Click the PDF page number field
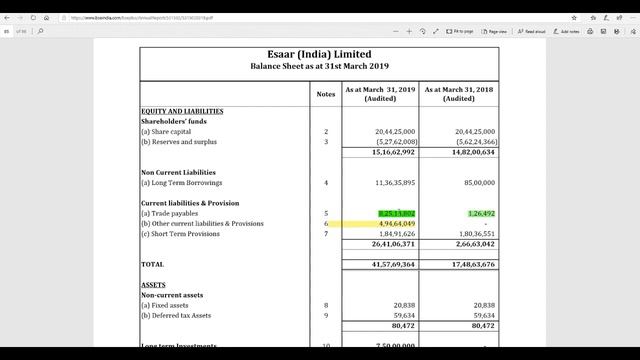 click(7, 31)
